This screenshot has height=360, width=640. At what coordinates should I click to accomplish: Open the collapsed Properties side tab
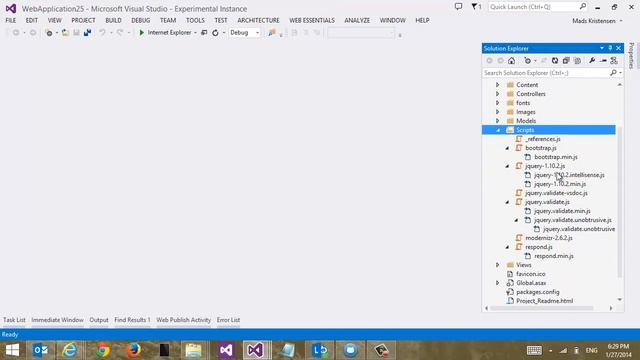point(631,56)
